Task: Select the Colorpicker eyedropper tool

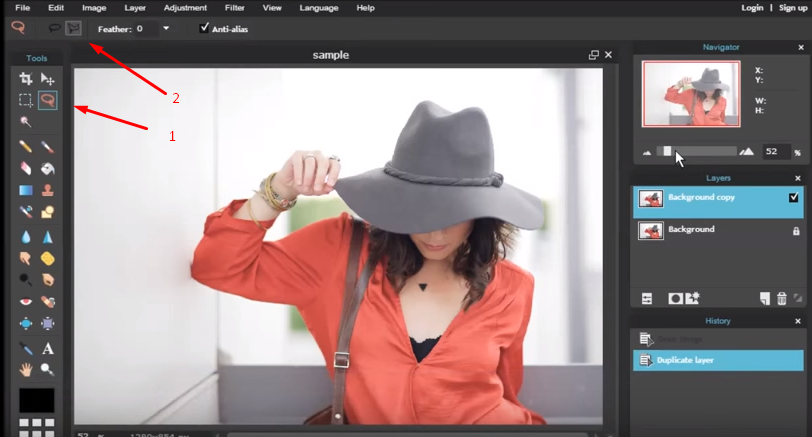Action: [x=25, y=348]
